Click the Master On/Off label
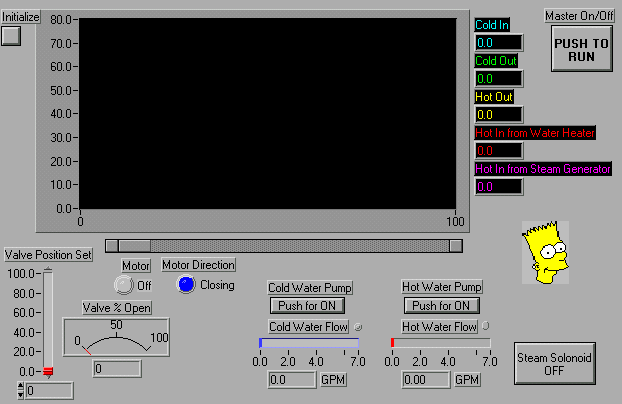 point(579,16)
